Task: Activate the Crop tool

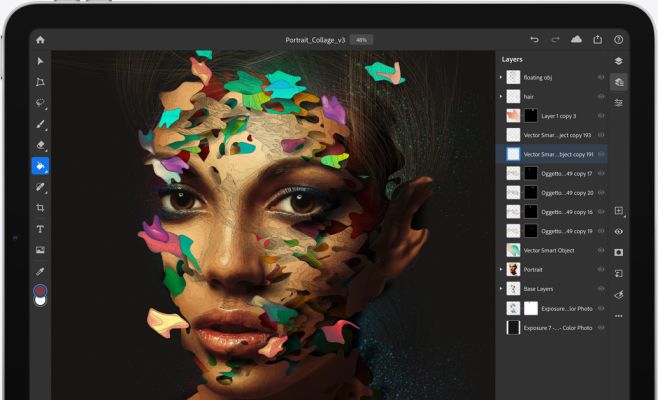Action: point(40,208)
